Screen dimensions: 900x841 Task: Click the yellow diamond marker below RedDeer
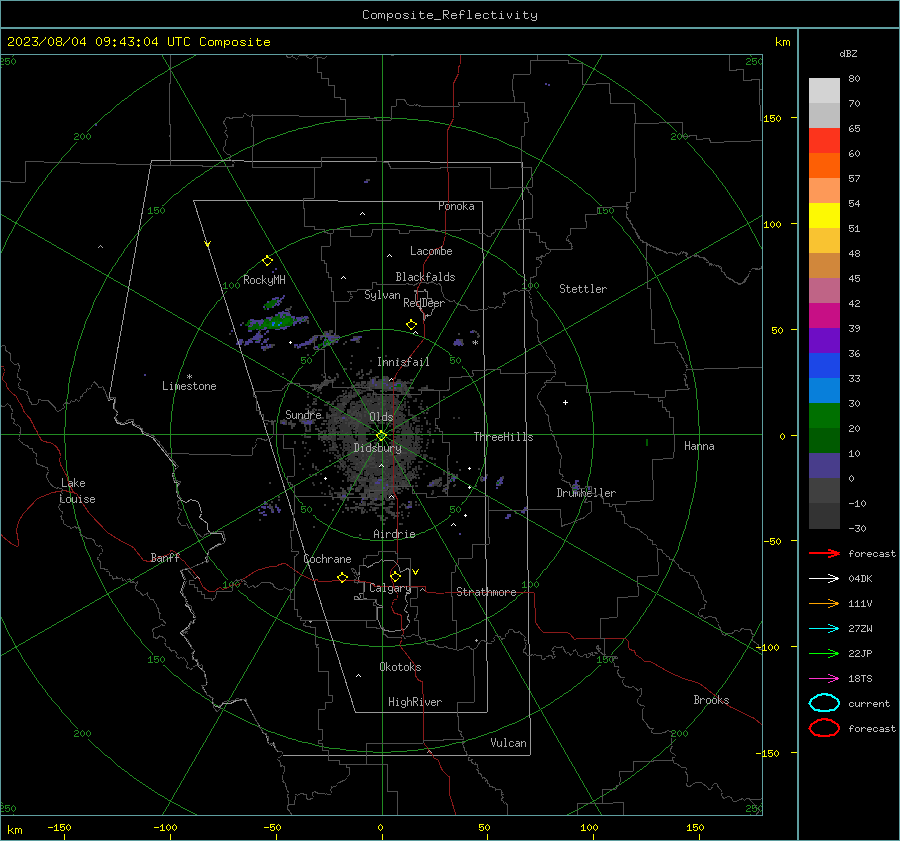[x=412, y=325]
